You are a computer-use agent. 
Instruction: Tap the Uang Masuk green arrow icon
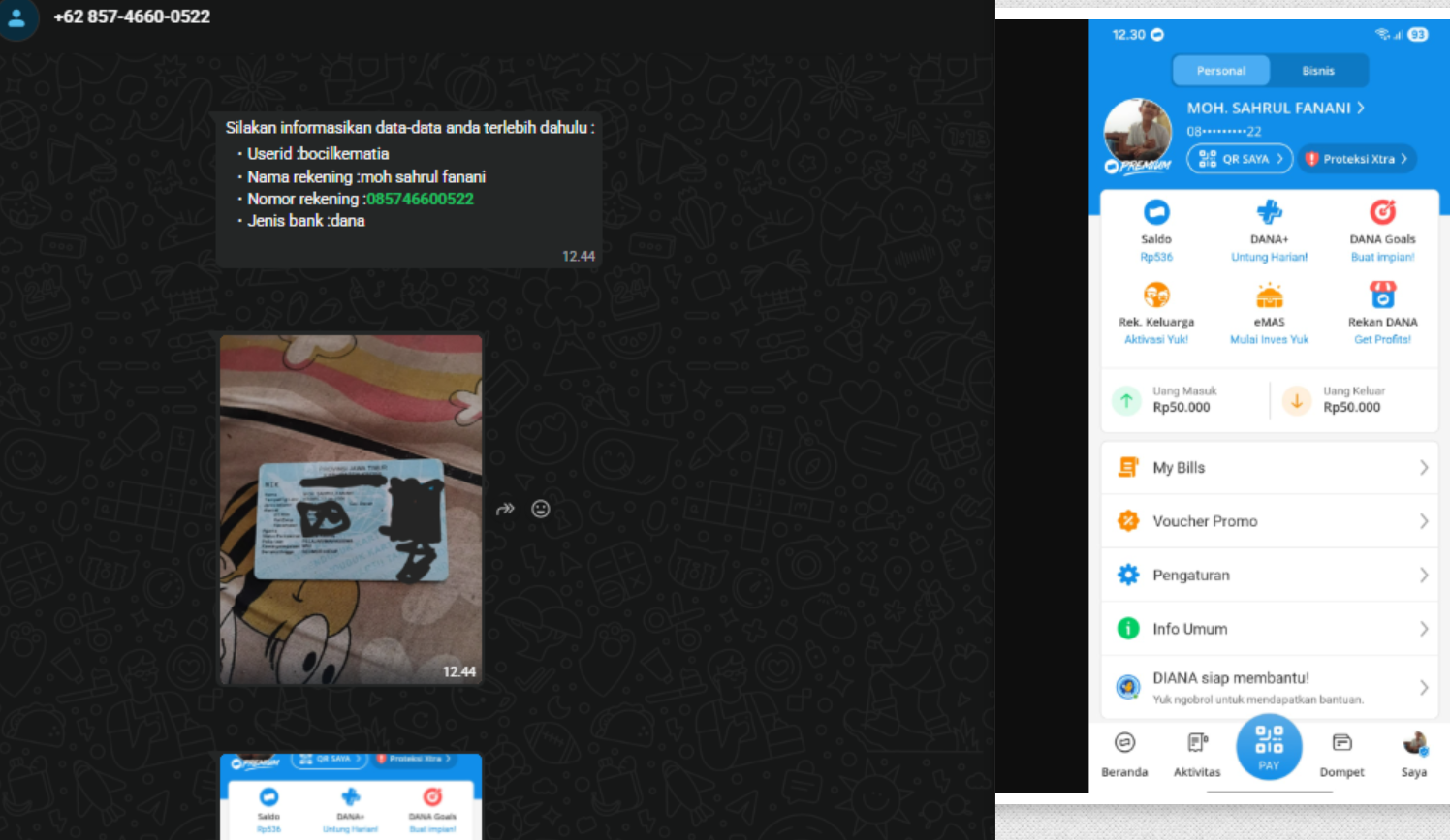pos(1126,400)
